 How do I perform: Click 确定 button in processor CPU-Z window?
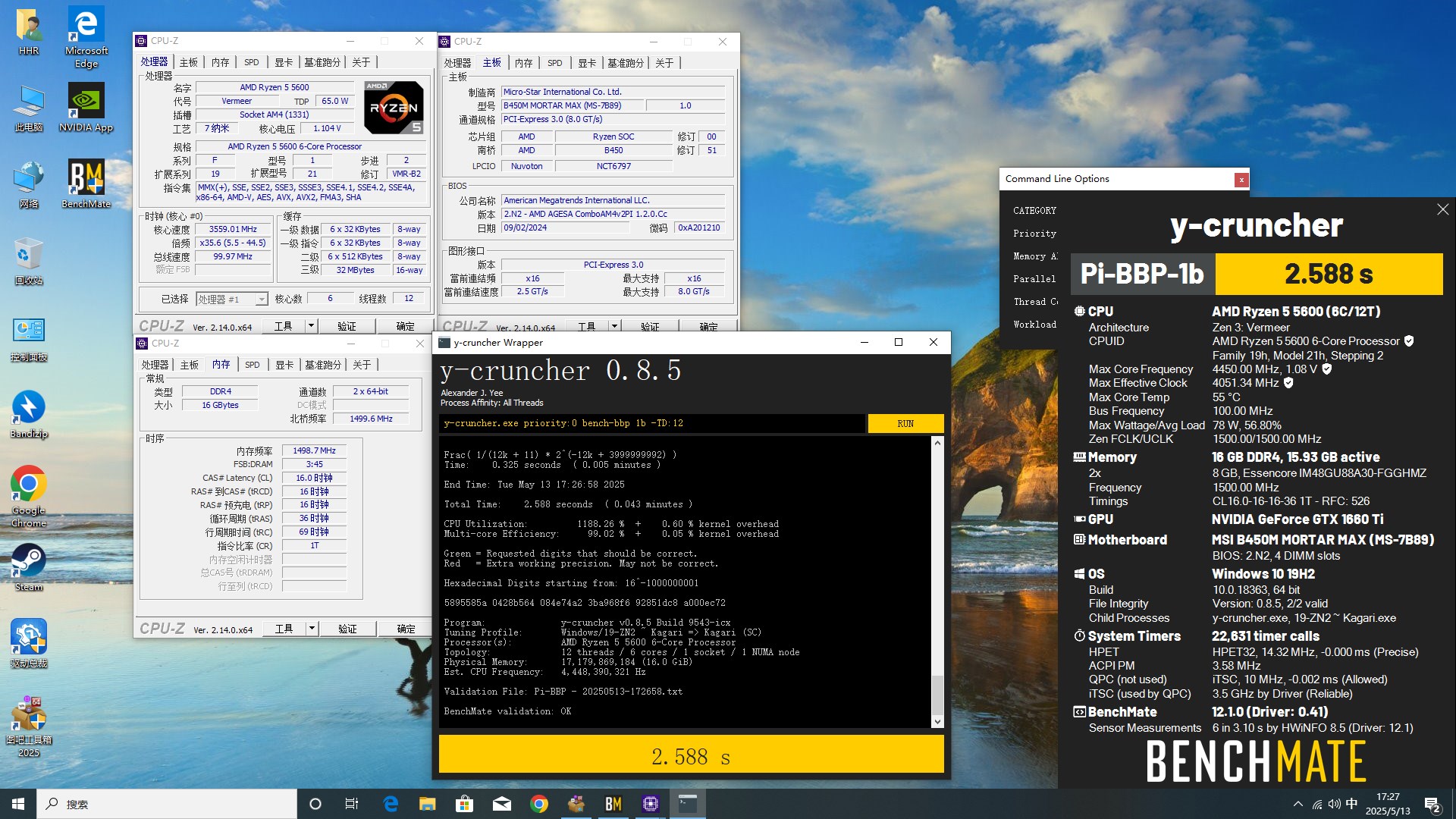[406, 326]
